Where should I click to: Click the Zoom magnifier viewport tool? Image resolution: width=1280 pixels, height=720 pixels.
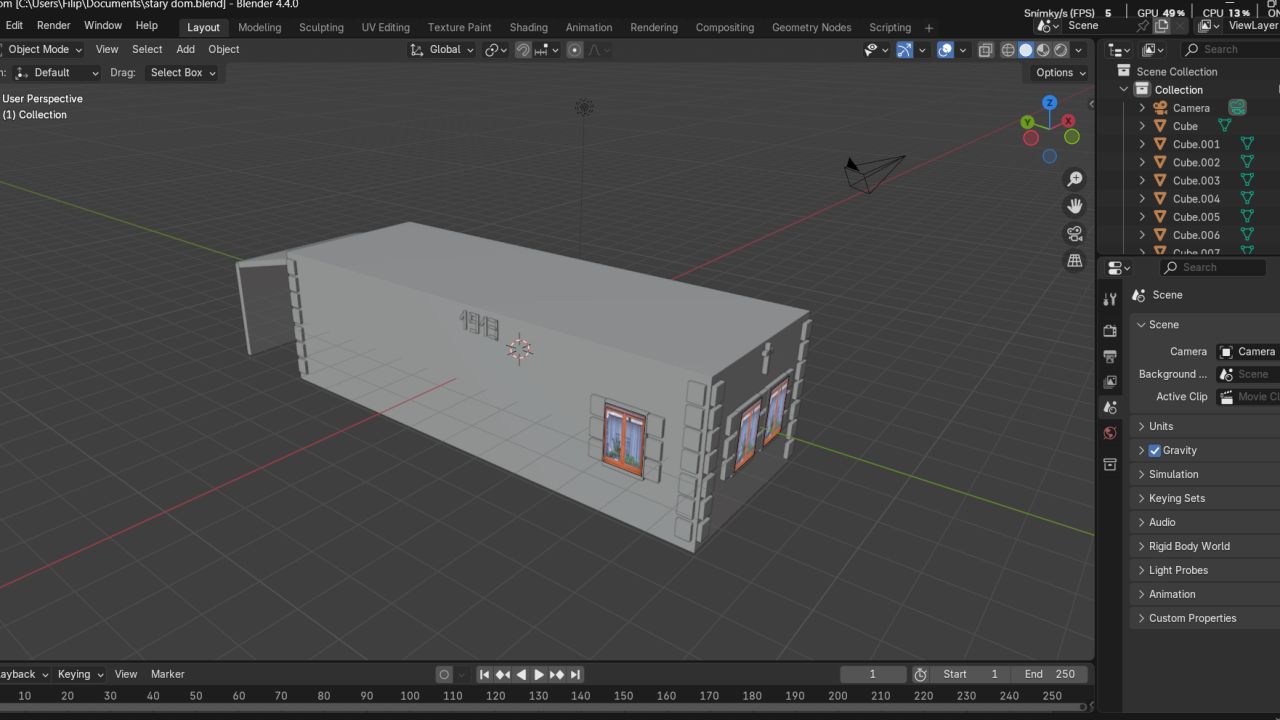(1075, 179)
